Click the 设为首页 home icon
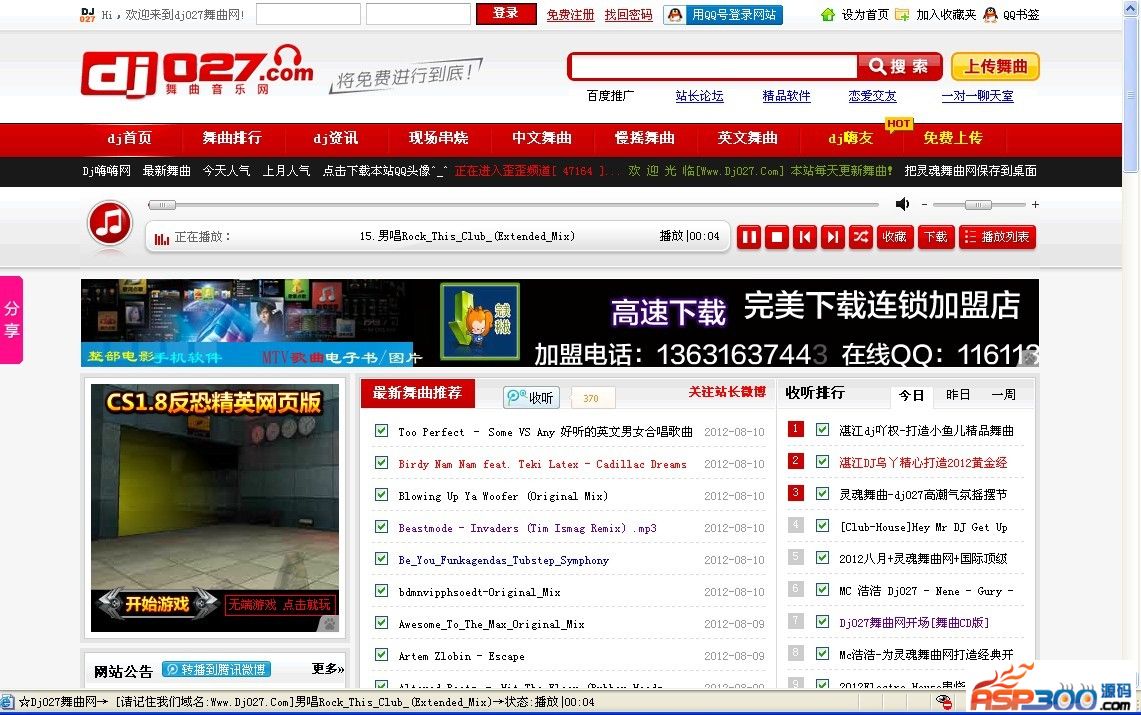Viewport: 1141px width, 715px height. [x=827, y=15]
